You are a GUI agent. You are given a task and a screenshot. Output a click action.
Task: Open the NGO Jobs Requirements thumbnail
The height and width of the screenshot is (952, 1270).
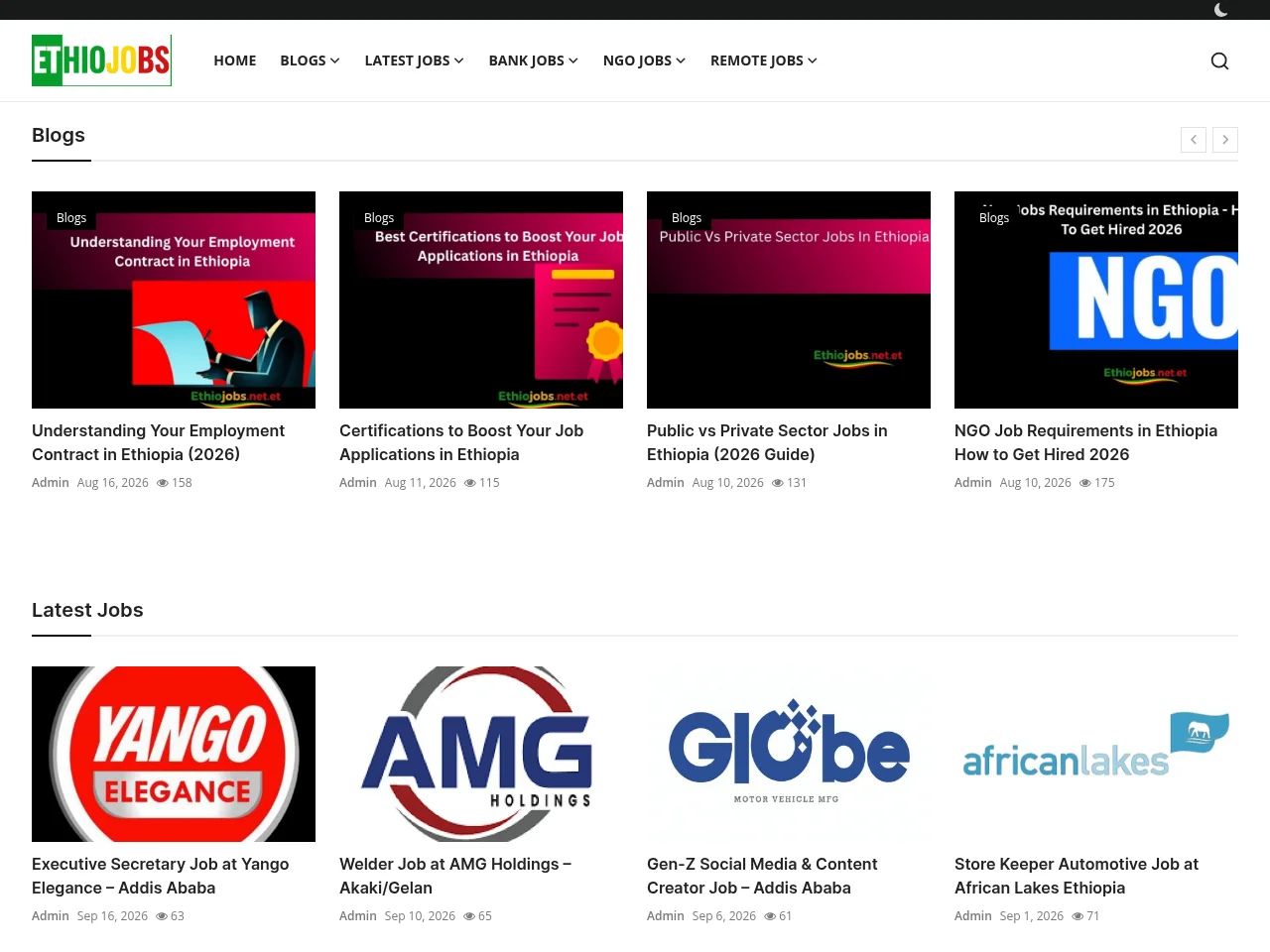click(1096, 299)
